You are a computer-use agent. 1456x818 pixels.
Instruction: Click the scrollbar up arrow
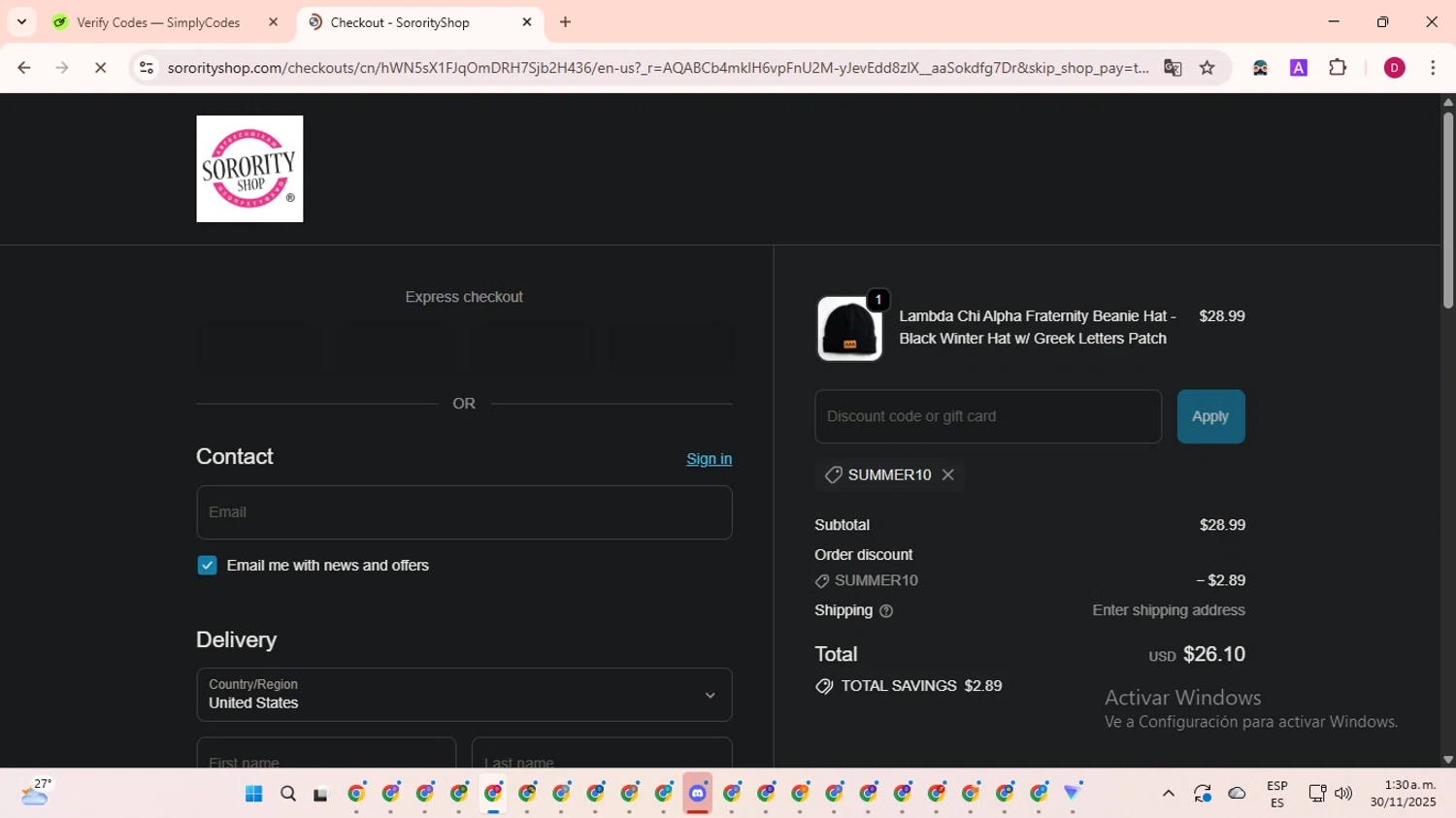pos(1448,102)
